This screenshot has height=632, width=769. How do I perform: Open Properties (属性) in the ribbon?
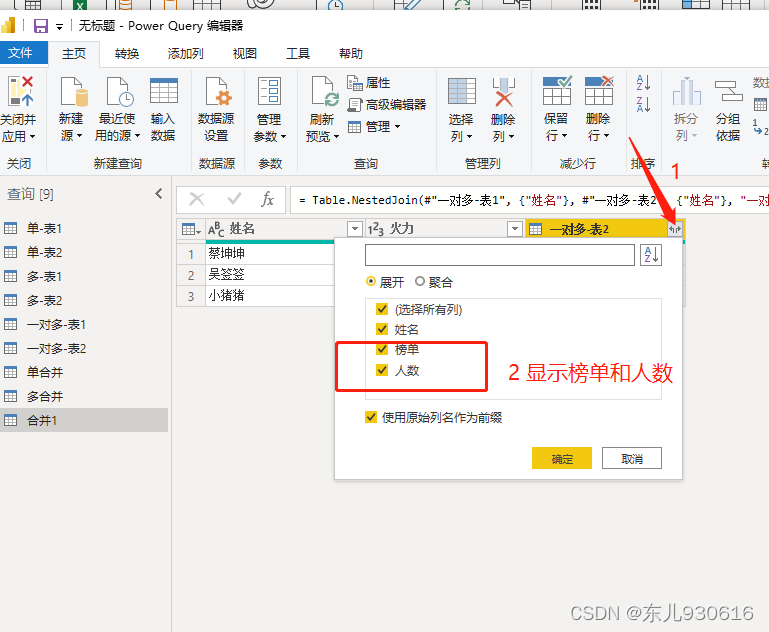pyautogui.click(x=369, y=83)
